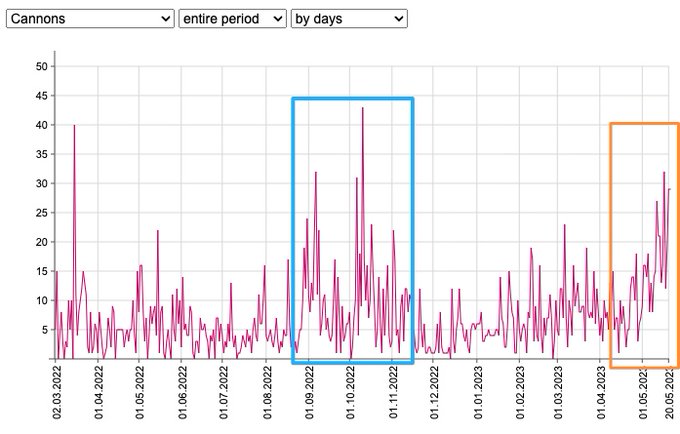Click the y-axis value 35
Screen dimensions: 680x434
coord(42,154)
